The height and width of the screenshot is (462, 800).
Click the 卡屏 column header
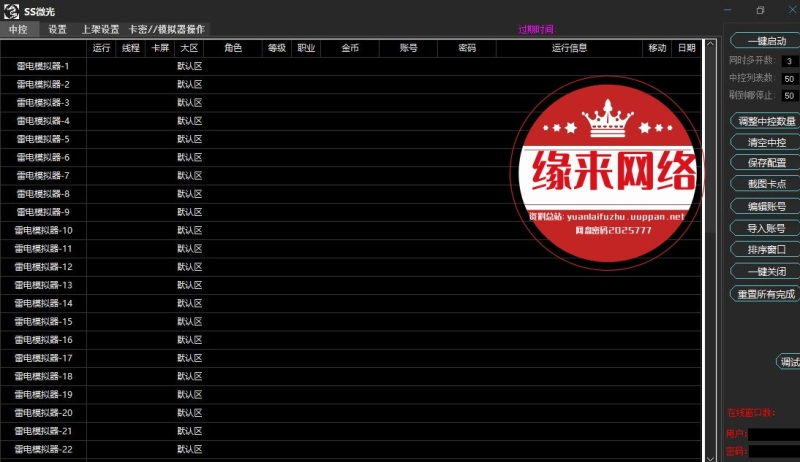click(x=160, y=48)
